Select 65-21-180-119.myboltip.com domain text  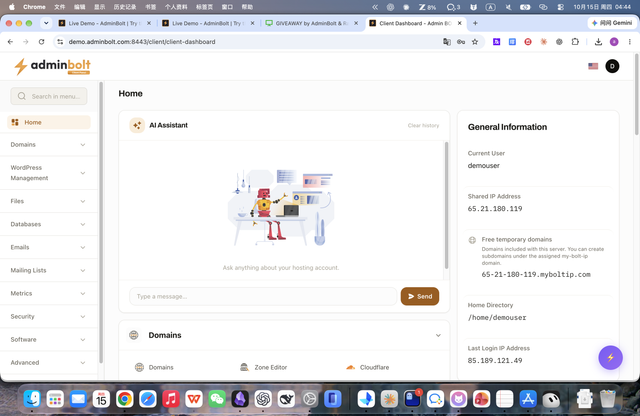(536, 274)
